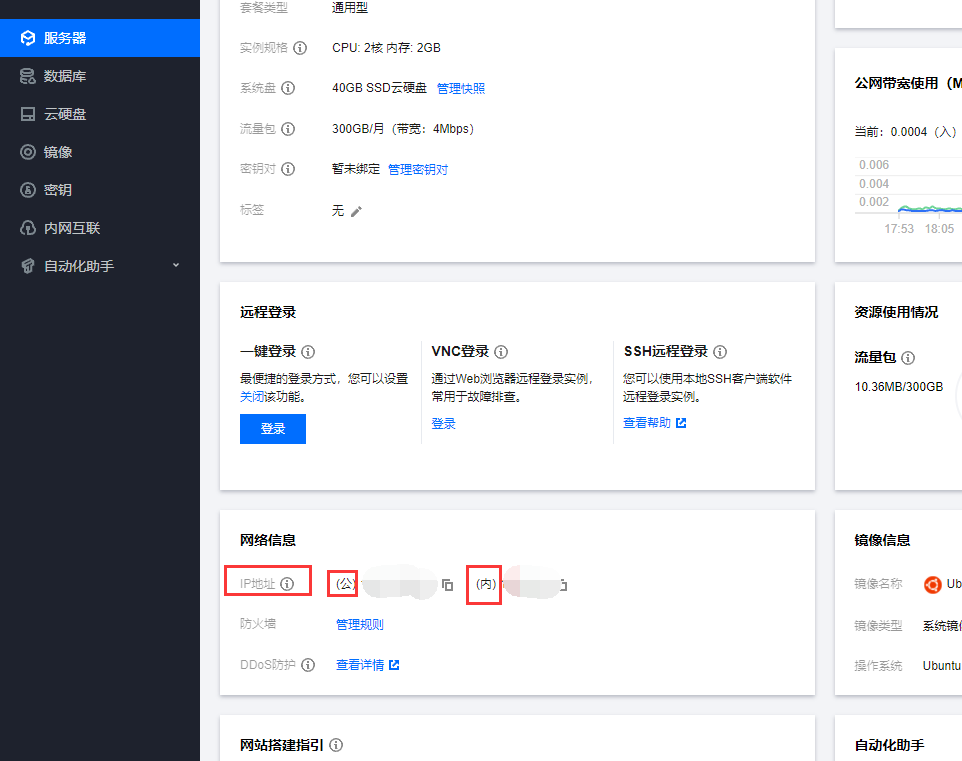Click the 数据库 database icon in sidebar

pyautogui.click(x=28, y=76)
